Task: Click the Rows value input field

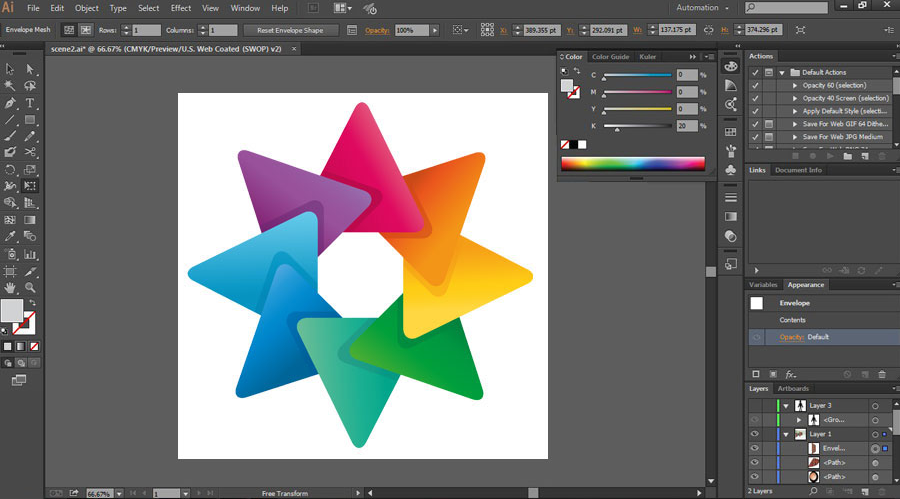Action: point(146,30)
